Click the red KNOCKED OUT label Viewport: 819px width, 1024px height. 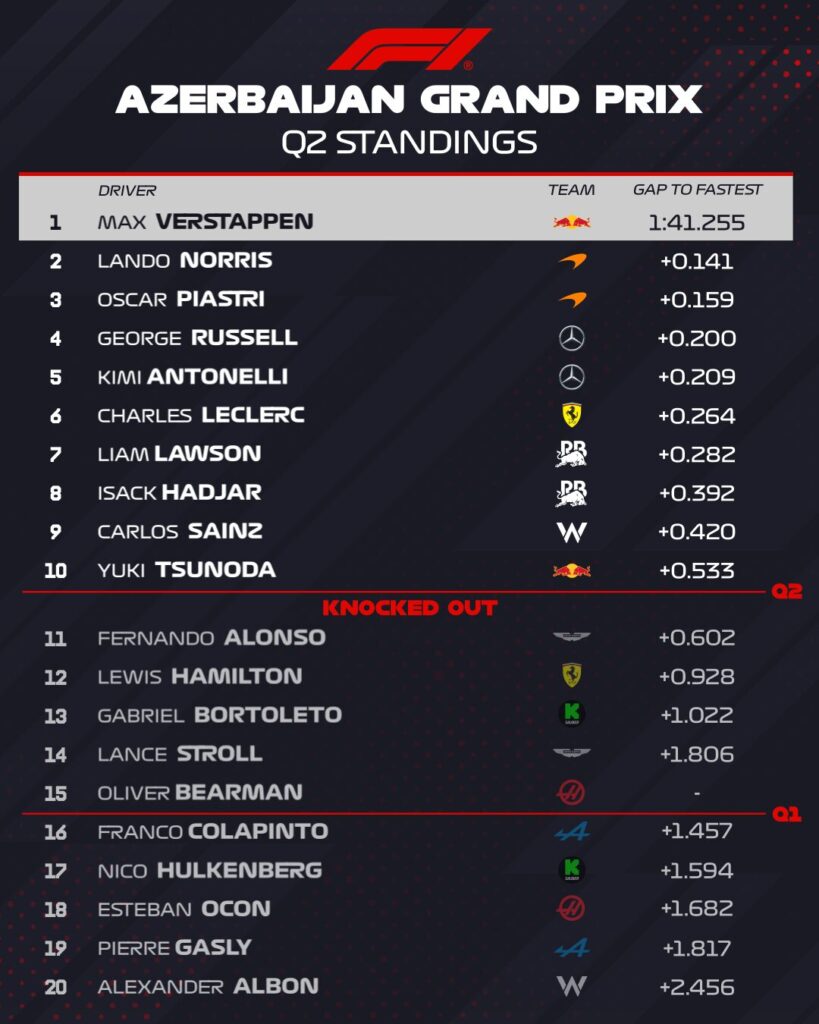[409, 607]
